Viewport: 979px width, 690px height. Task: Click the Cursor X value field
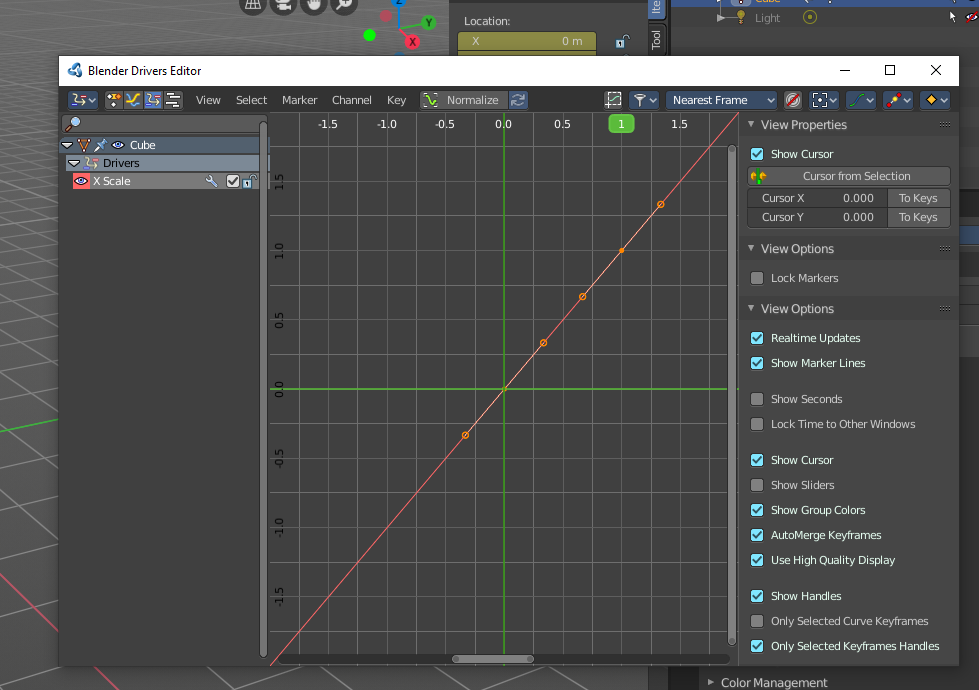[x=817, y=198]
